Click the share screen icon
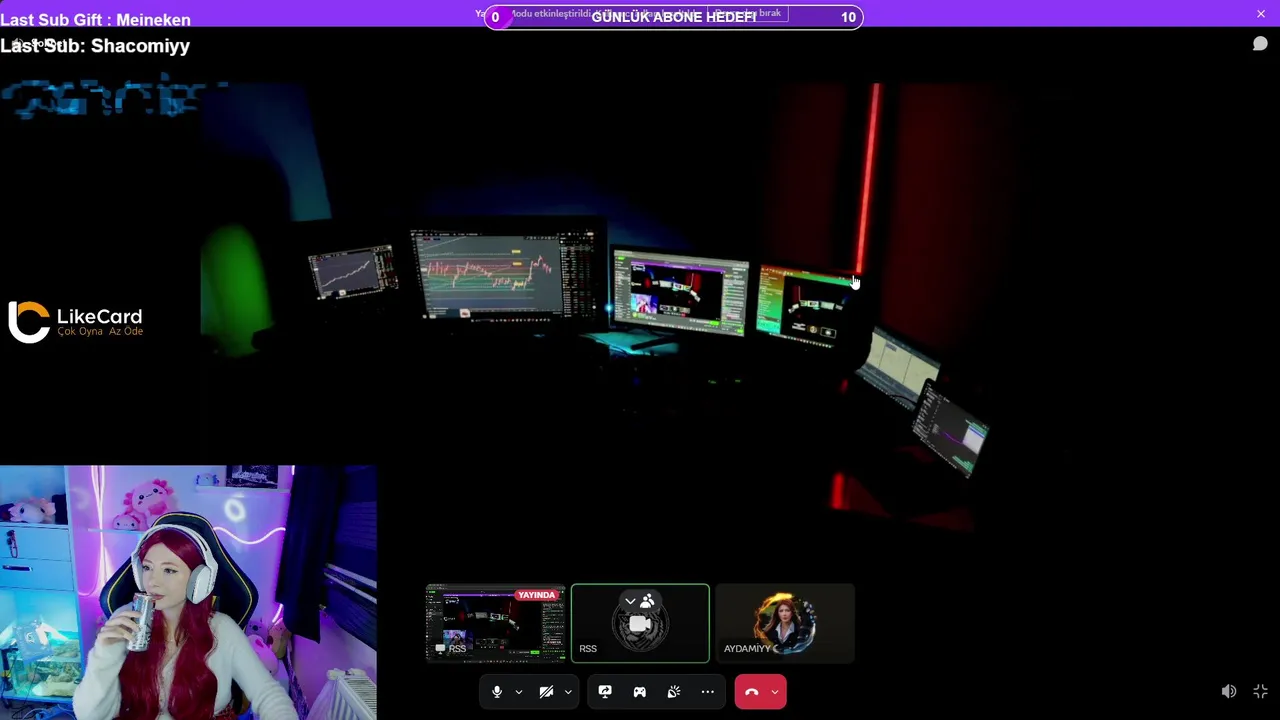Viewport: 1280px width, 720px height. [x=605, y=692]
